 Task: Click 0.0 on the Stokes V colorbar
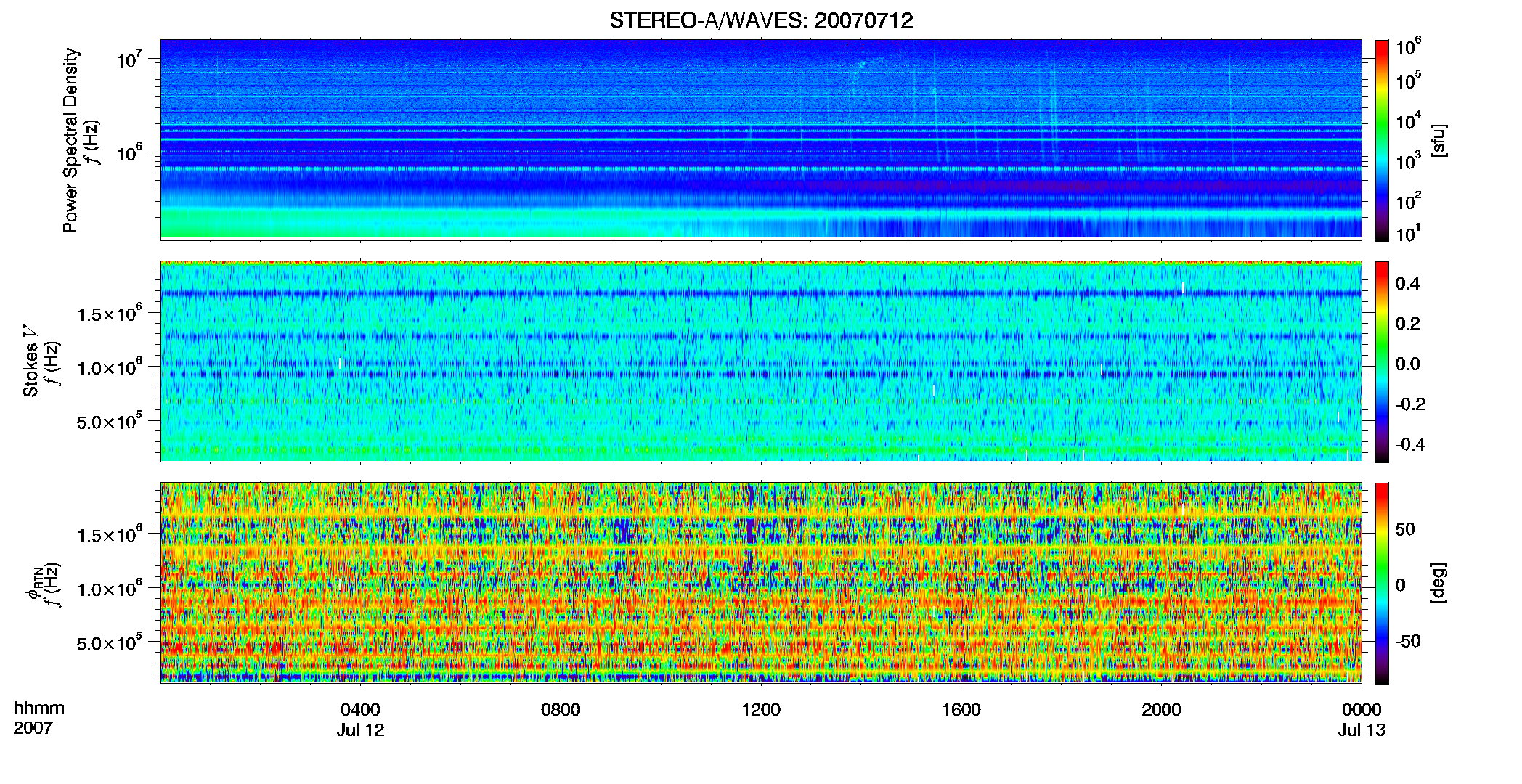point(1407,364)
